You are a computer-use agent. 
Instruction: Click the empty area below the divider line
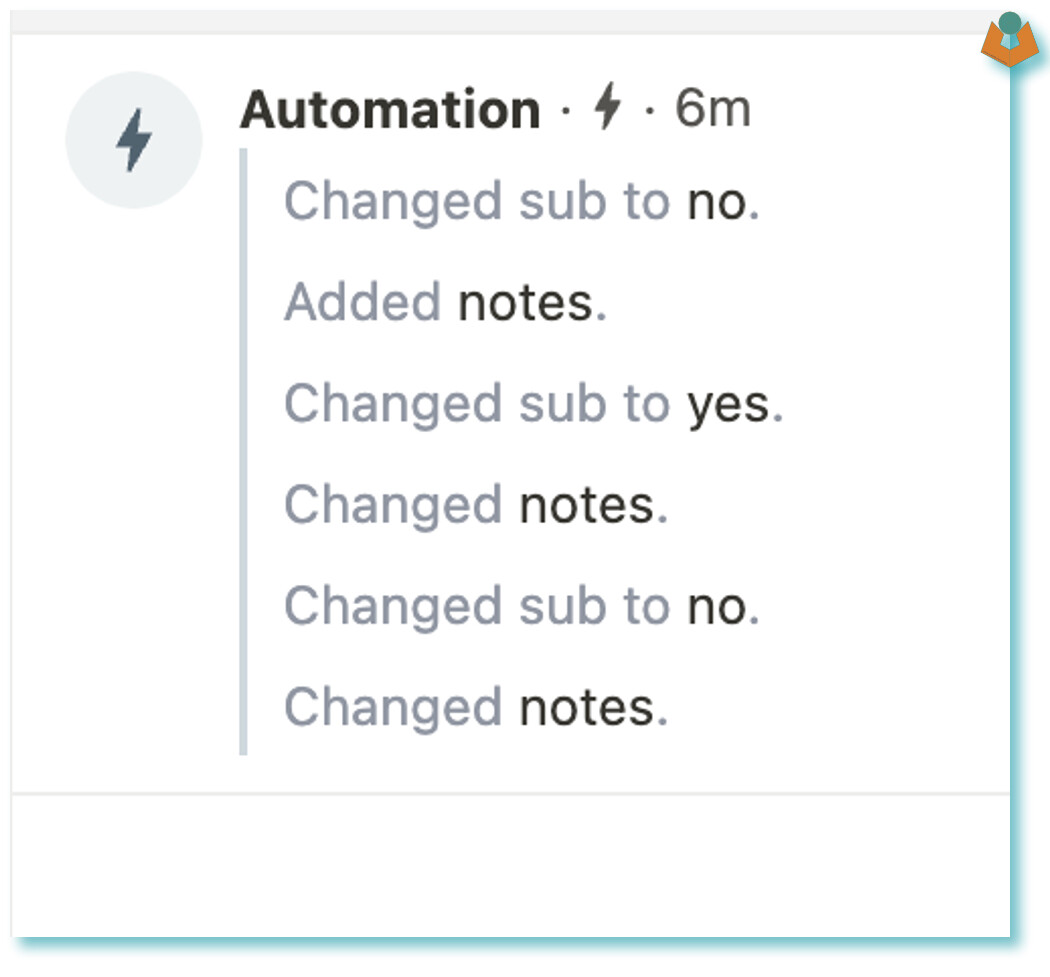(x=510, y=865)
